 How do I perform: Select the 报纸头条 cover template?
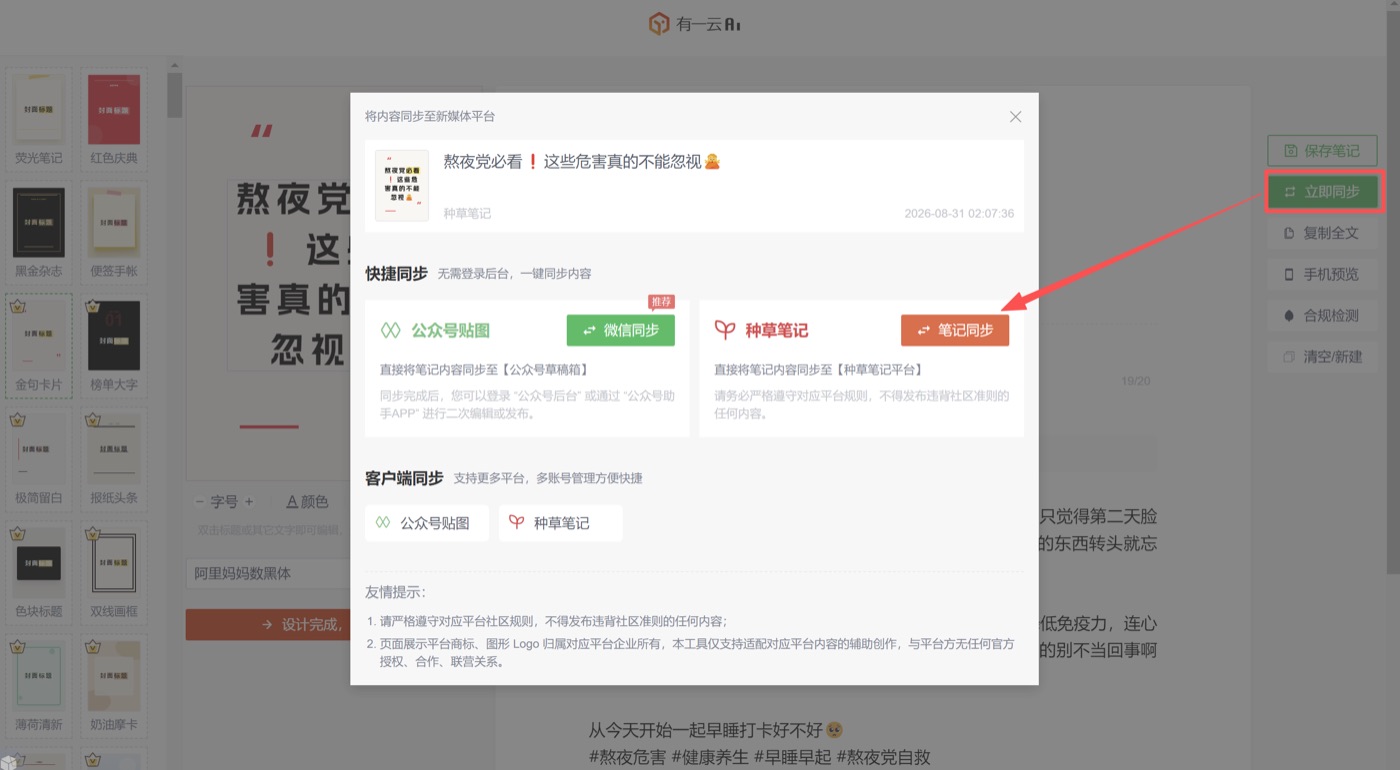114,459
